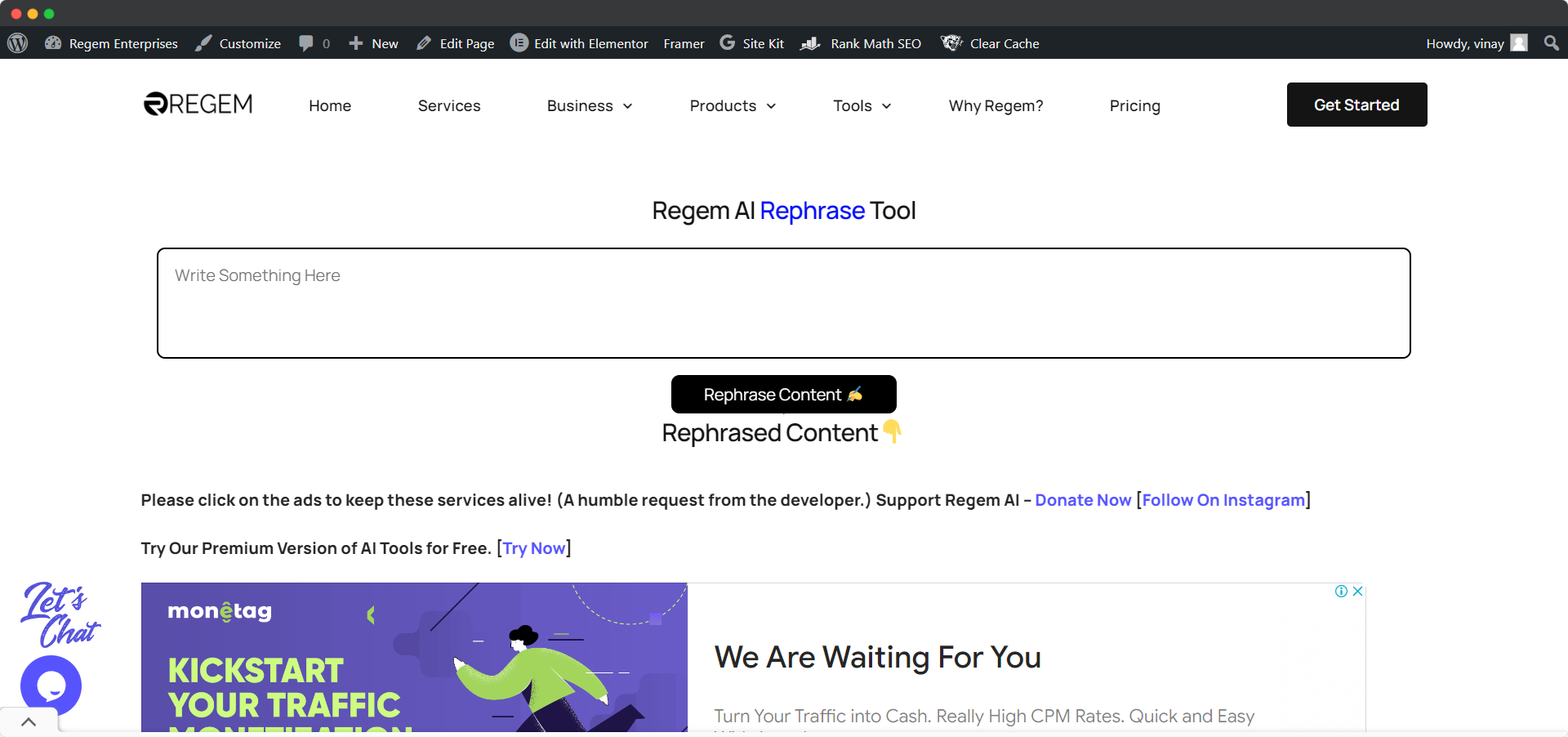Click the Site Kit icon
This screenshot has width=1568, height=737.
(727, 43)
